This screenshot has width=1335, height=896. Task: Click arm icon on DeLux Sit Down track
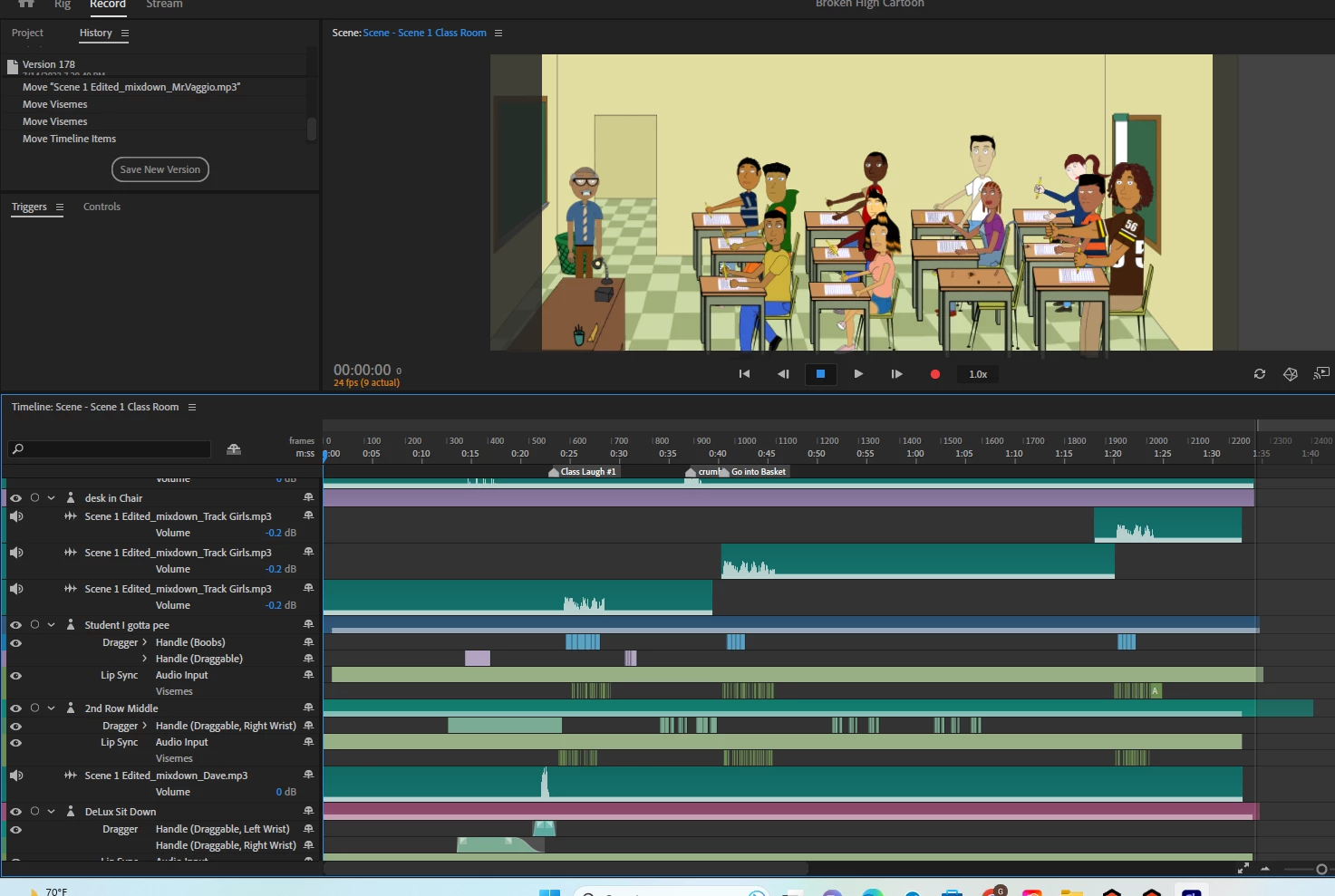click(x=308, y=812)
